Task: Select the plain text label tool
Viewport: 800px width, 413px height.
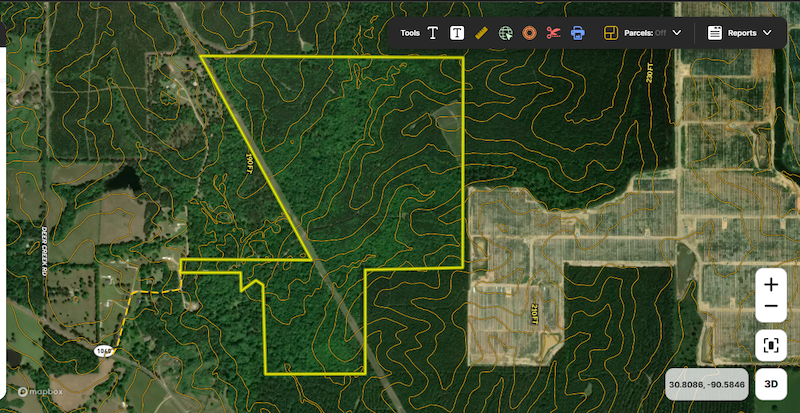Action: [433, 33]
